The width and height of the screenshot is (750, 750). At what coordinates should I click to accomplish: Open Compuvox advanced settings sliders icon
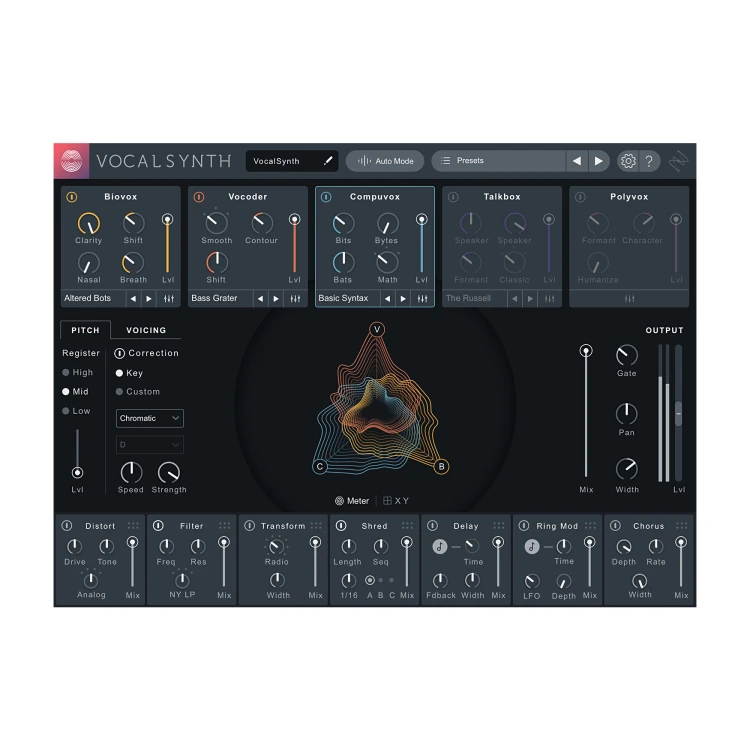pyautogui.click(x=422, y=298)
